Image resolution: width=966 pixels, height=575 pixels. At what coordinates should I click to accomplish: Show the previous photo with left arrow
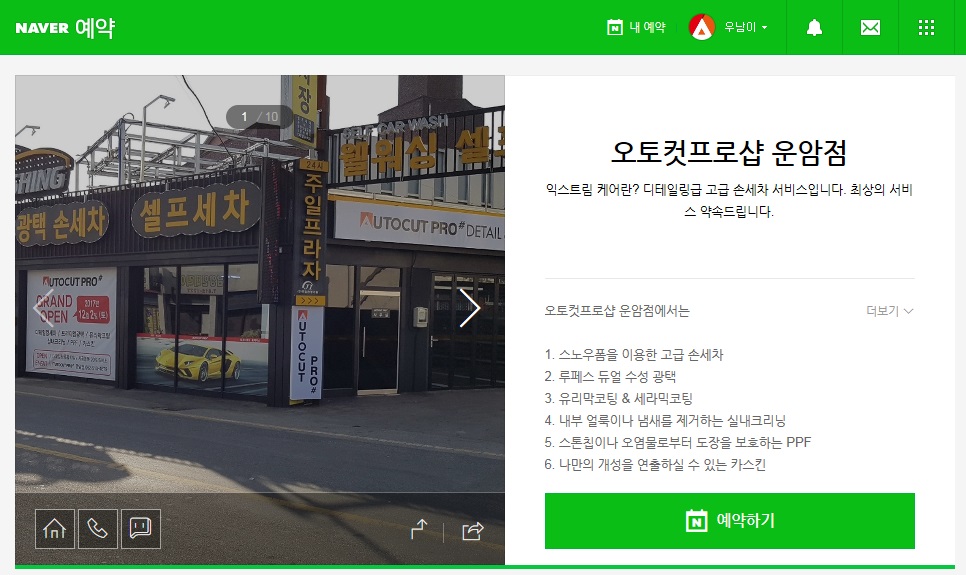(x=45, y=308)
